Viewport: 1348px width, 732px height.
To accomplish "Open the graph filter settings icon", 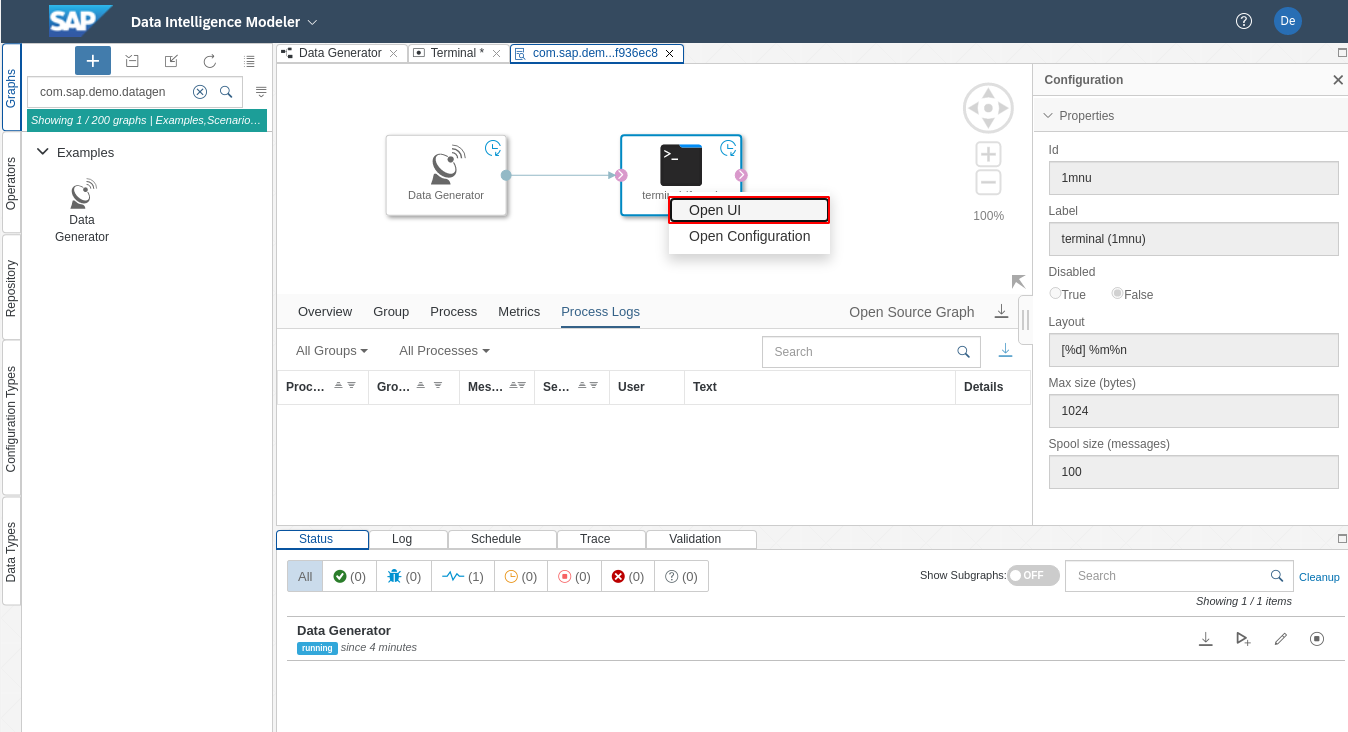I will (x=261, y=91).
